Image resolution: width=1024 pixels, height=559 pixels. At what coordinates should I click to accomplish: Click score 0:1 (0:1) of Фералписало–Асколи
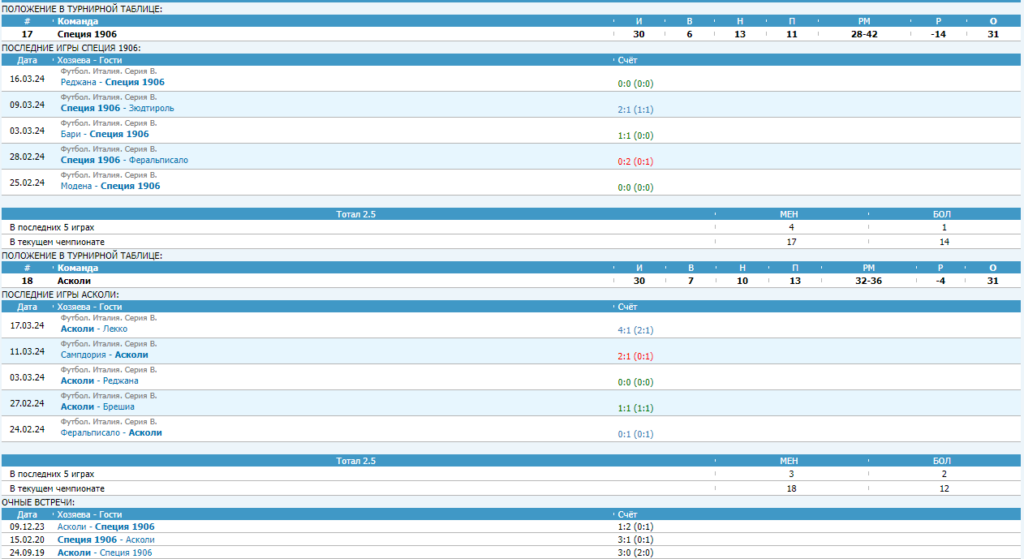click(x=635, y=434)
